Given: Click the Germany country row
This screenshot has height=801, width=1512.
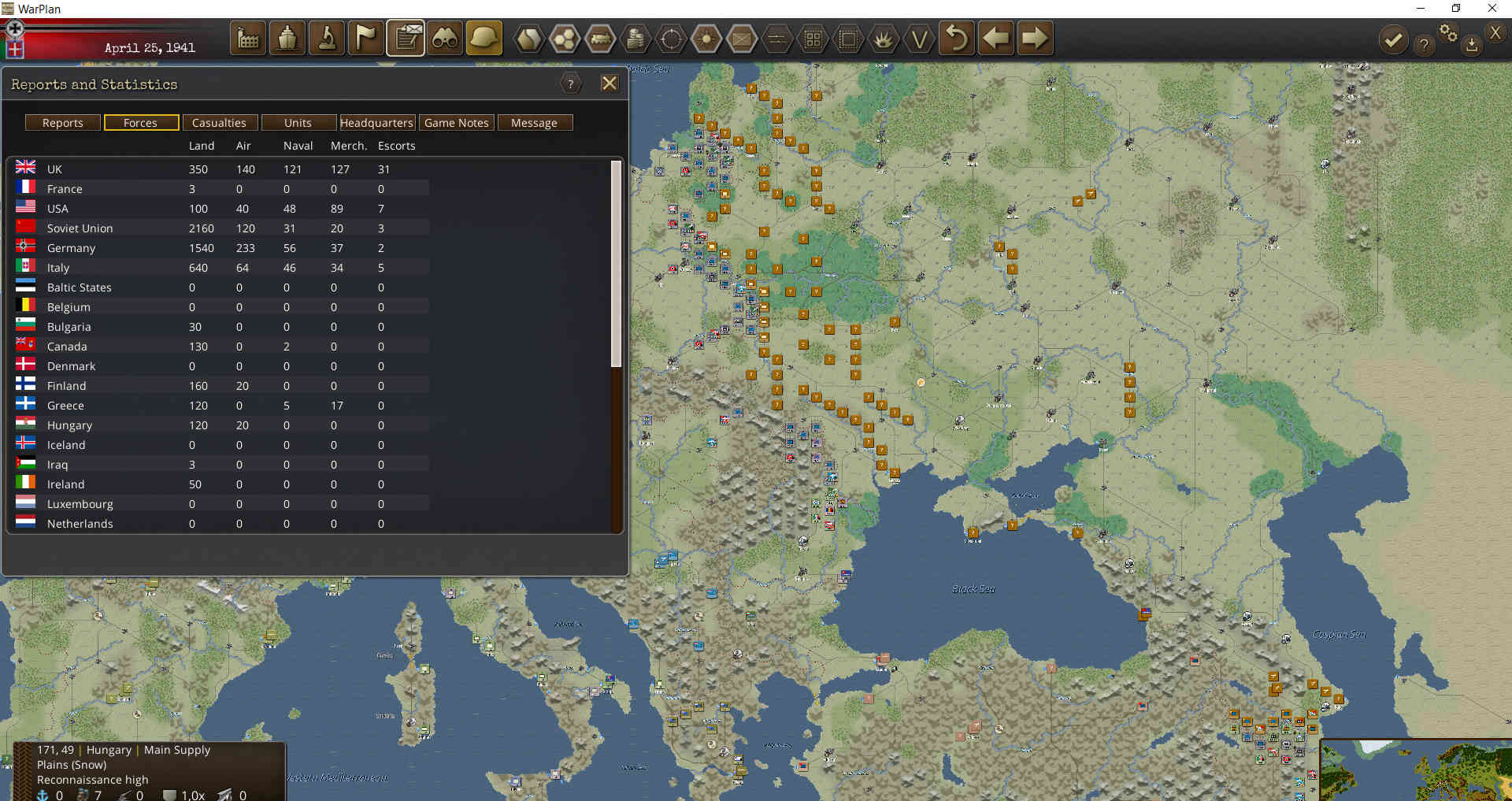Looking at the screenshot, I should click(x=222, y=248).
